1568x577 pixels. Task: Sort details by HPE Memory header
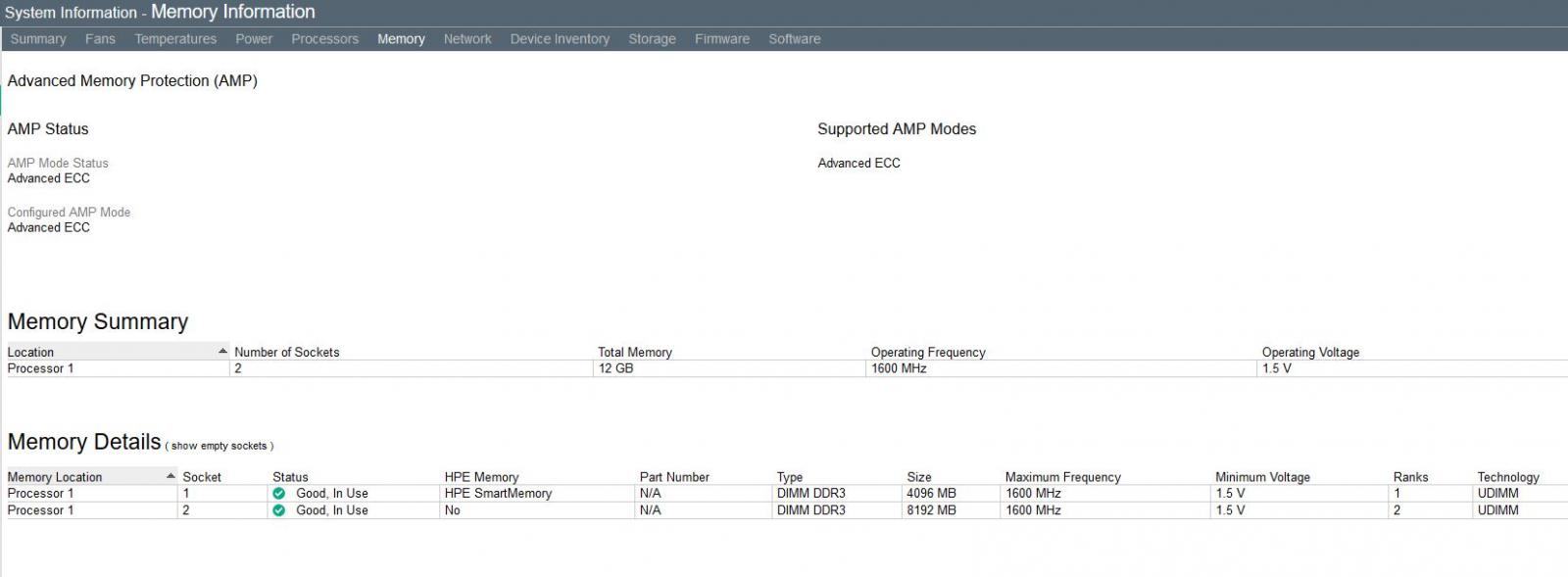(x=481, y=477)
